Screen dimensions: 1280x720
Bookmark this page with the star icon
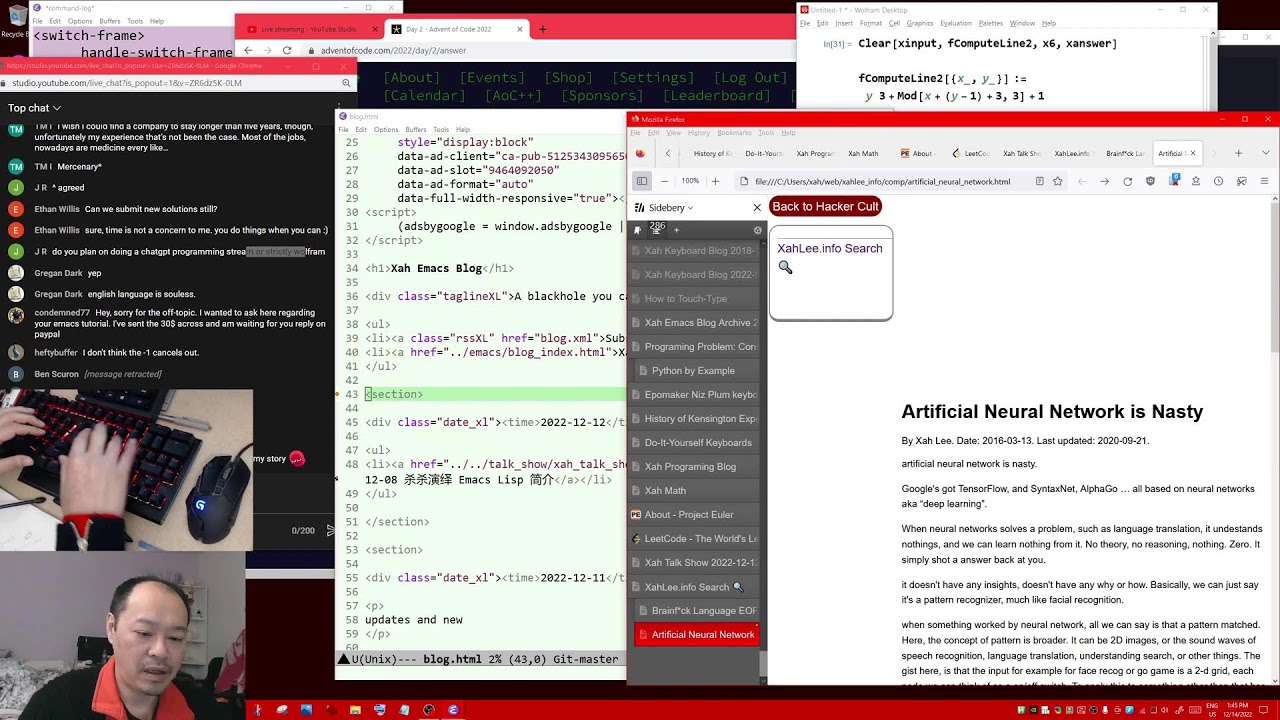1059,181
